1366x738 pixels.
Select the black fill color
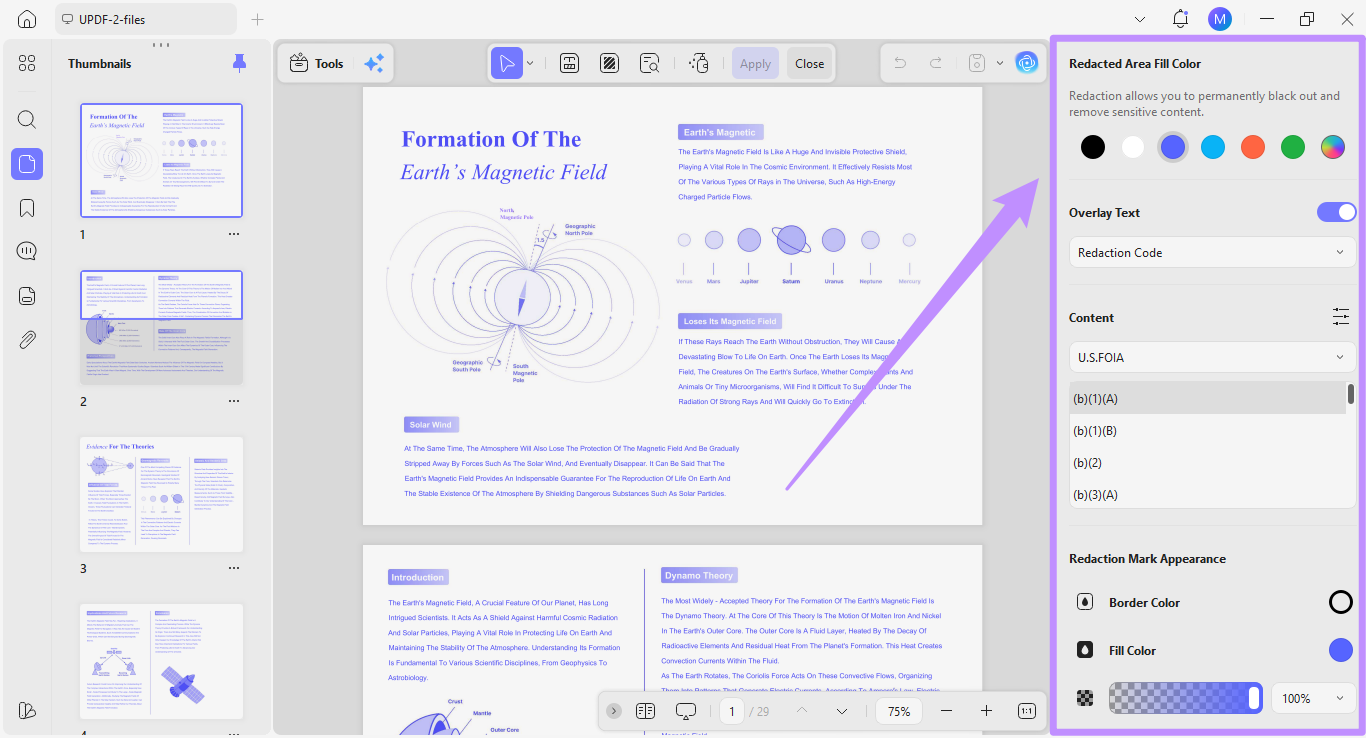point(1093,148)
